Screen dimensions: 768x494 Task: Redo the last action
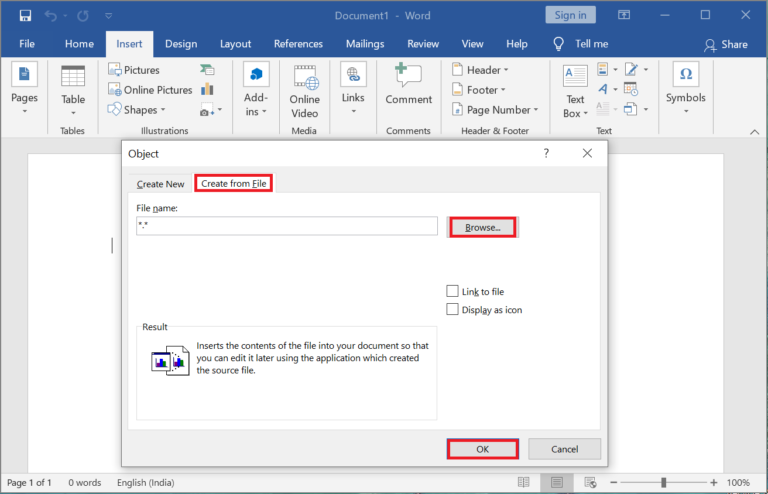[x=83, y=16]
